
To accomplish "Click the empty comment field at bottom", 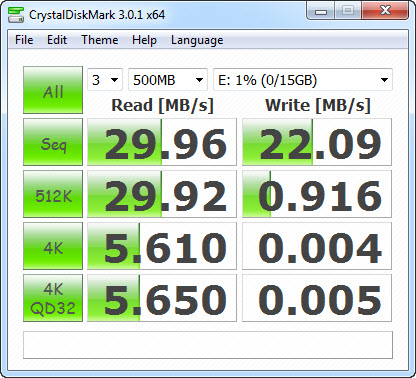I will tap(208, 345).
